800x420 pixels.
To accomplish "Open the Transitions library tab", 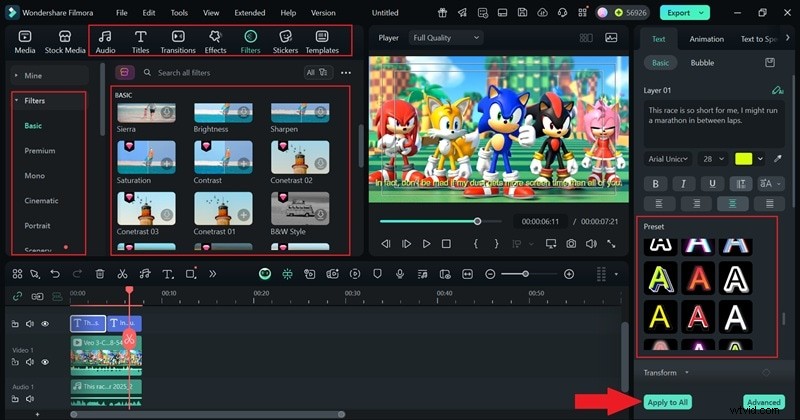I will (x=178, y=41).
